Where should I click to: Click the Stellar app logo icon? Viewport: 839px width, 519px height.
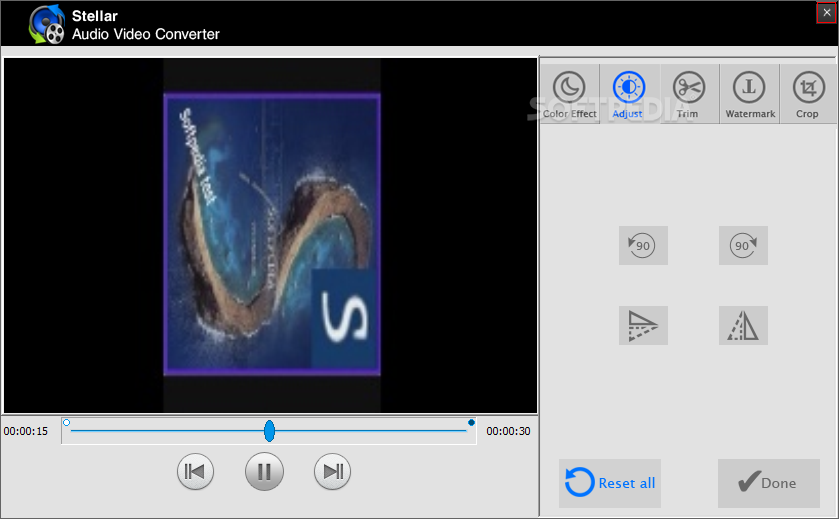(x=47, y=24)
